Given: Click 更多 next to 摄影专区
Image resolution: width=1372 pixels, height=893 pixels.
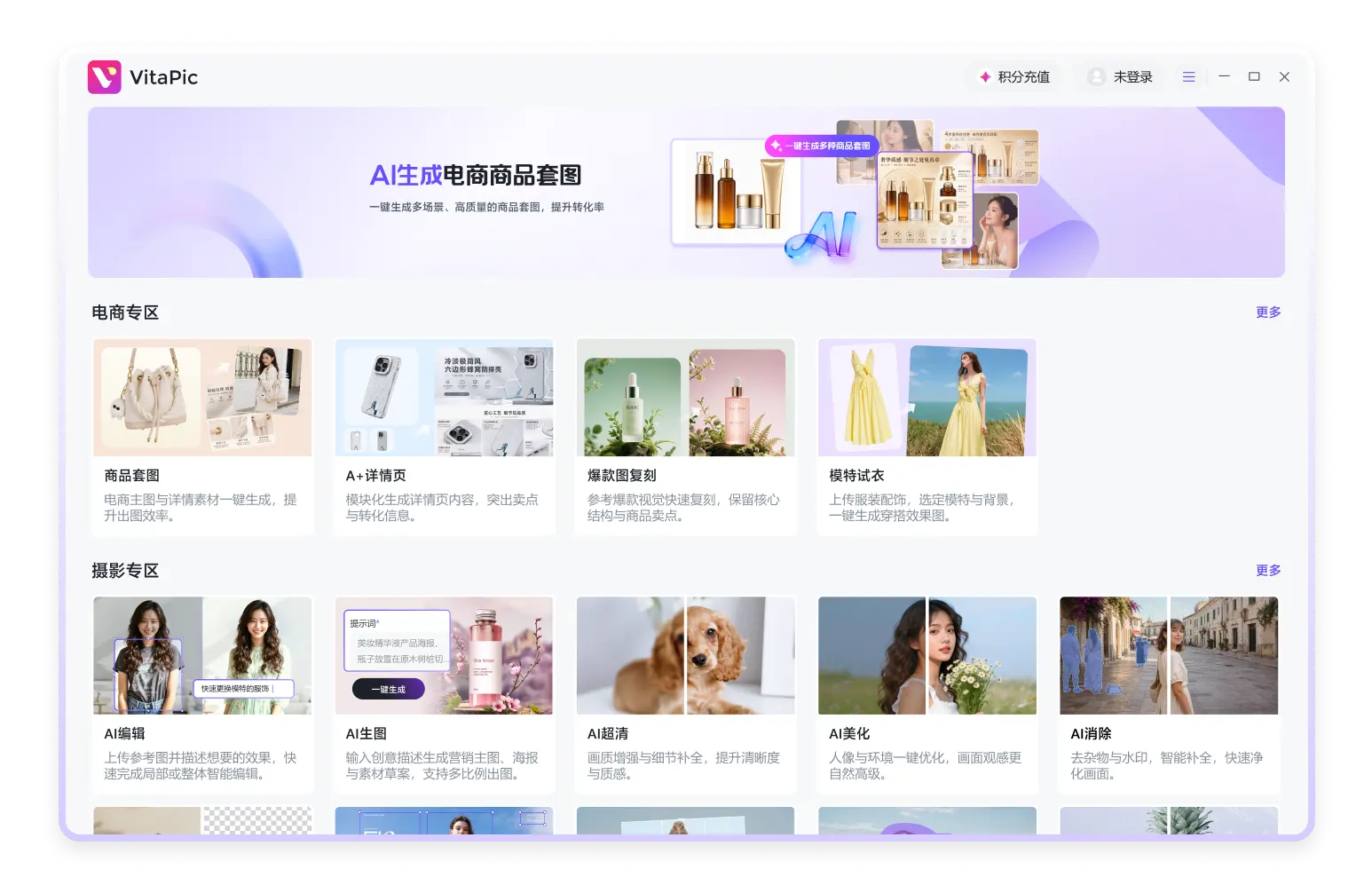Looking at the screenshot, I should coord(1268,571).
